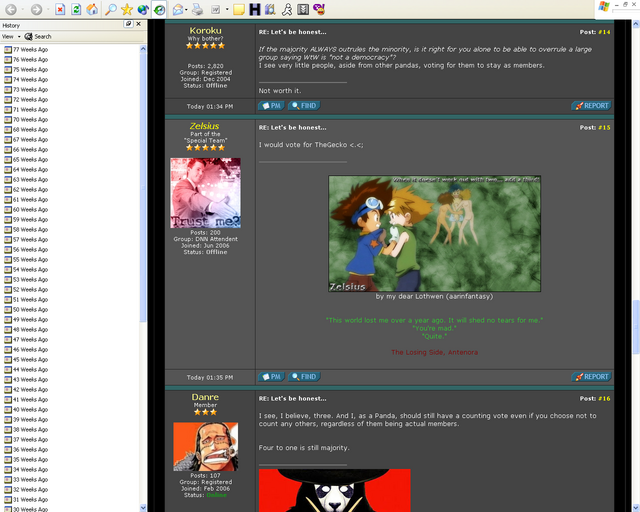The height and width of the screenshot is (512, 640).
Task: Open the Mail button dropdown arrow
Action: 186,9
